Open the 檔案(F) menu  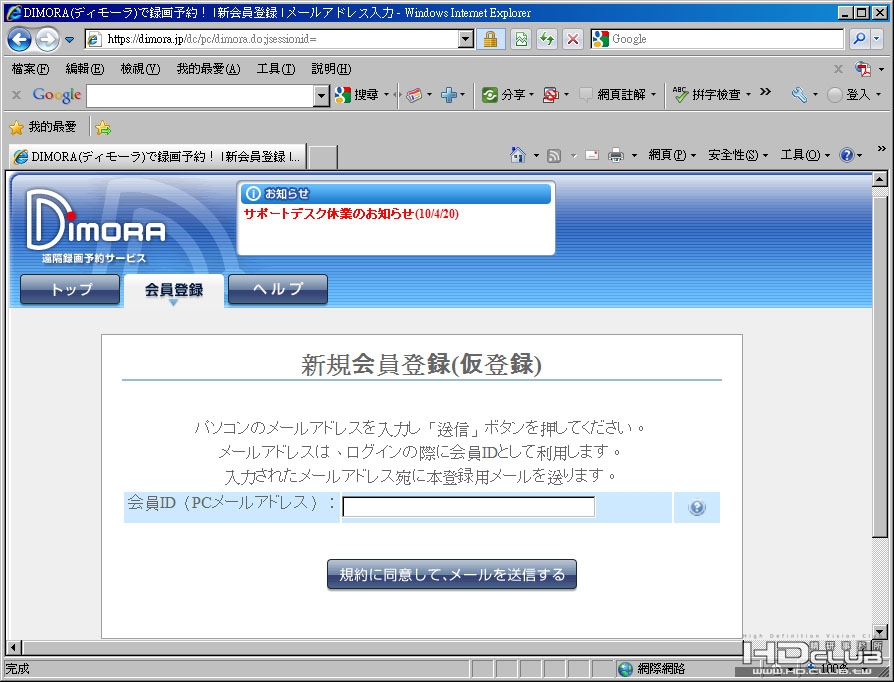pyautogui.click(x=30, y=69)
